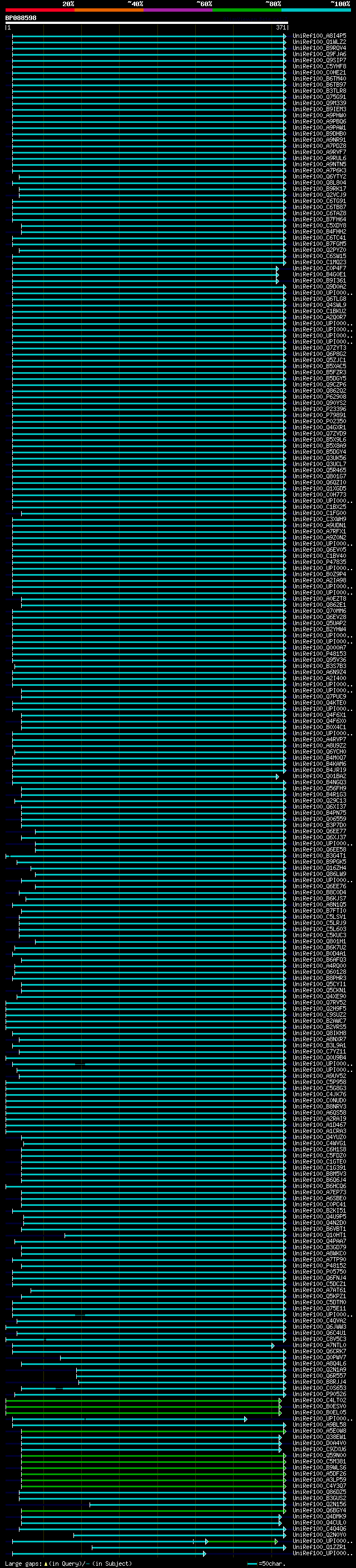Select the UniRef100_Q59N00 label

[319, 1456]
